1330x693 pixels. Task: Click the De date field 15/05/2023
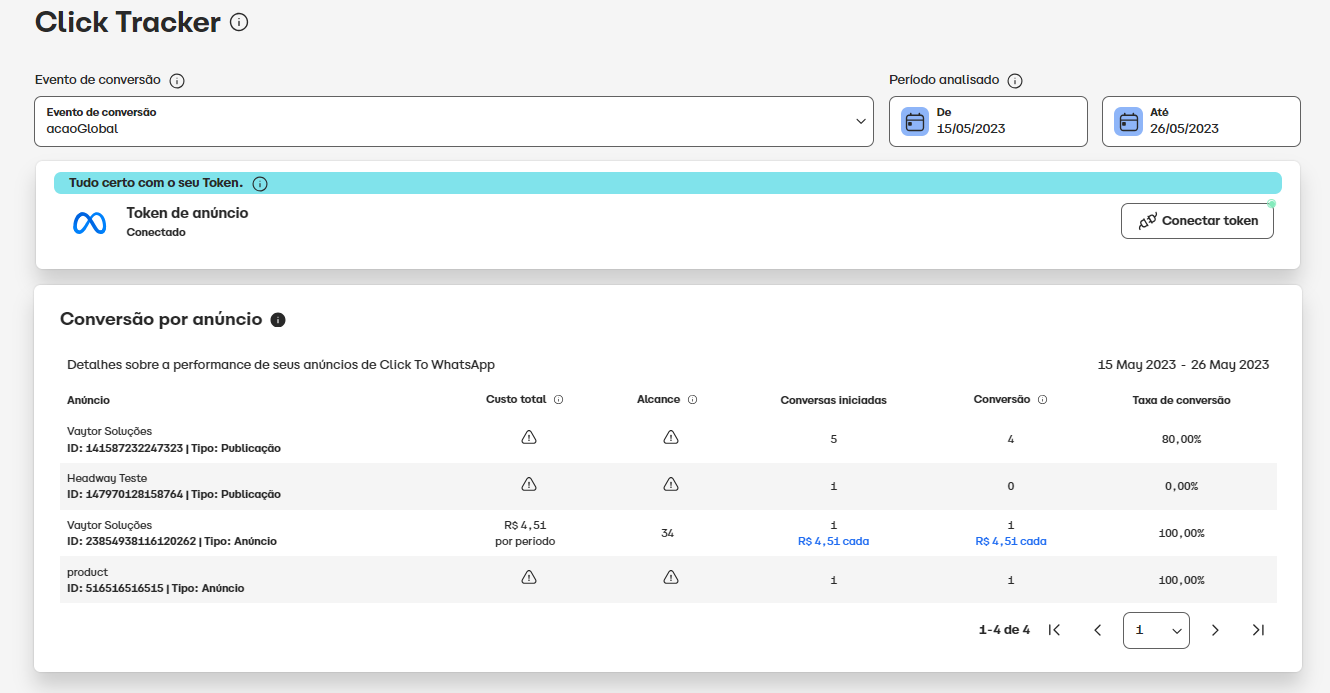[988, 121]
